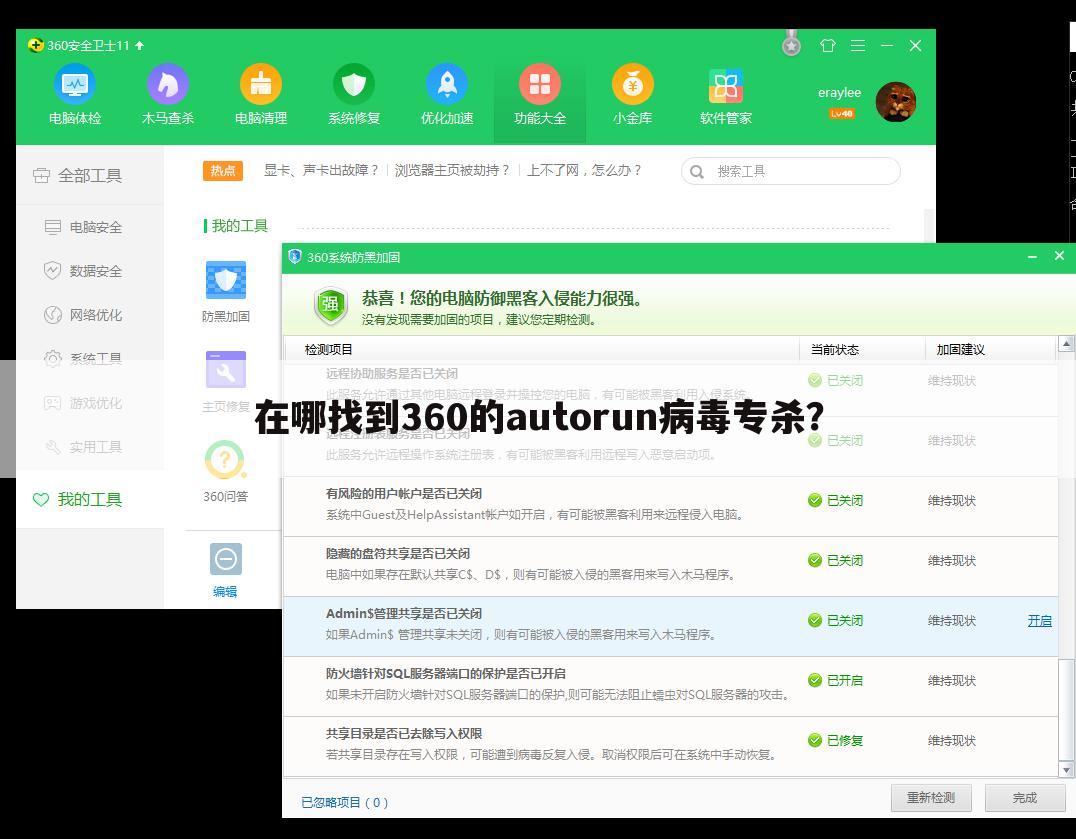Click 已修复 status check for shared folder row
This screenshot has height=839, width=1076.
tap(835, 740)
